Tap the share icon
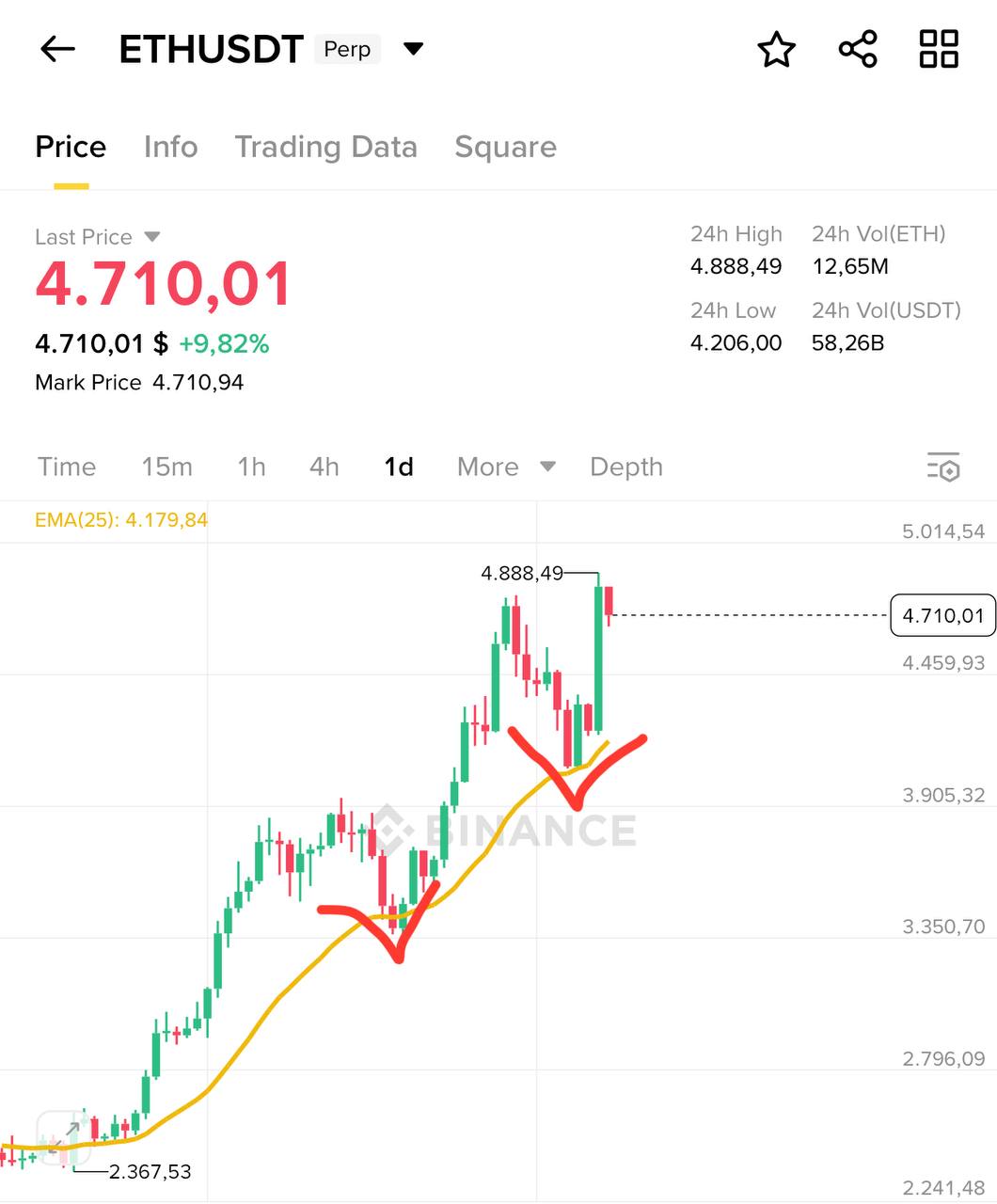The height and width of the screenshot is (1204, 997). (x=857, y=49)
